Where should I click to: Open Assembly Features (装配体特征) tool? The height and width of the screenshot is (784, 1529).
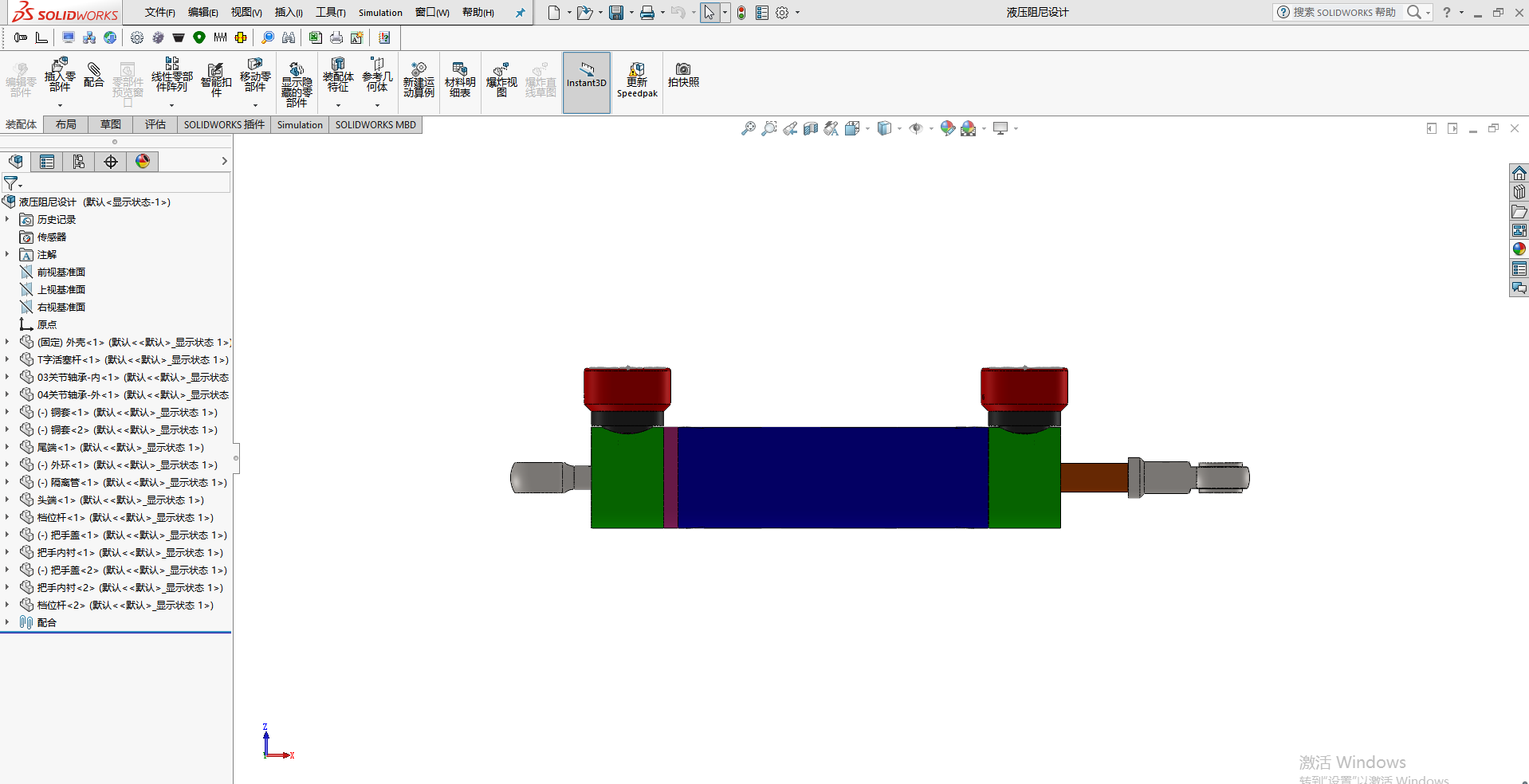[x=338, y=76]
